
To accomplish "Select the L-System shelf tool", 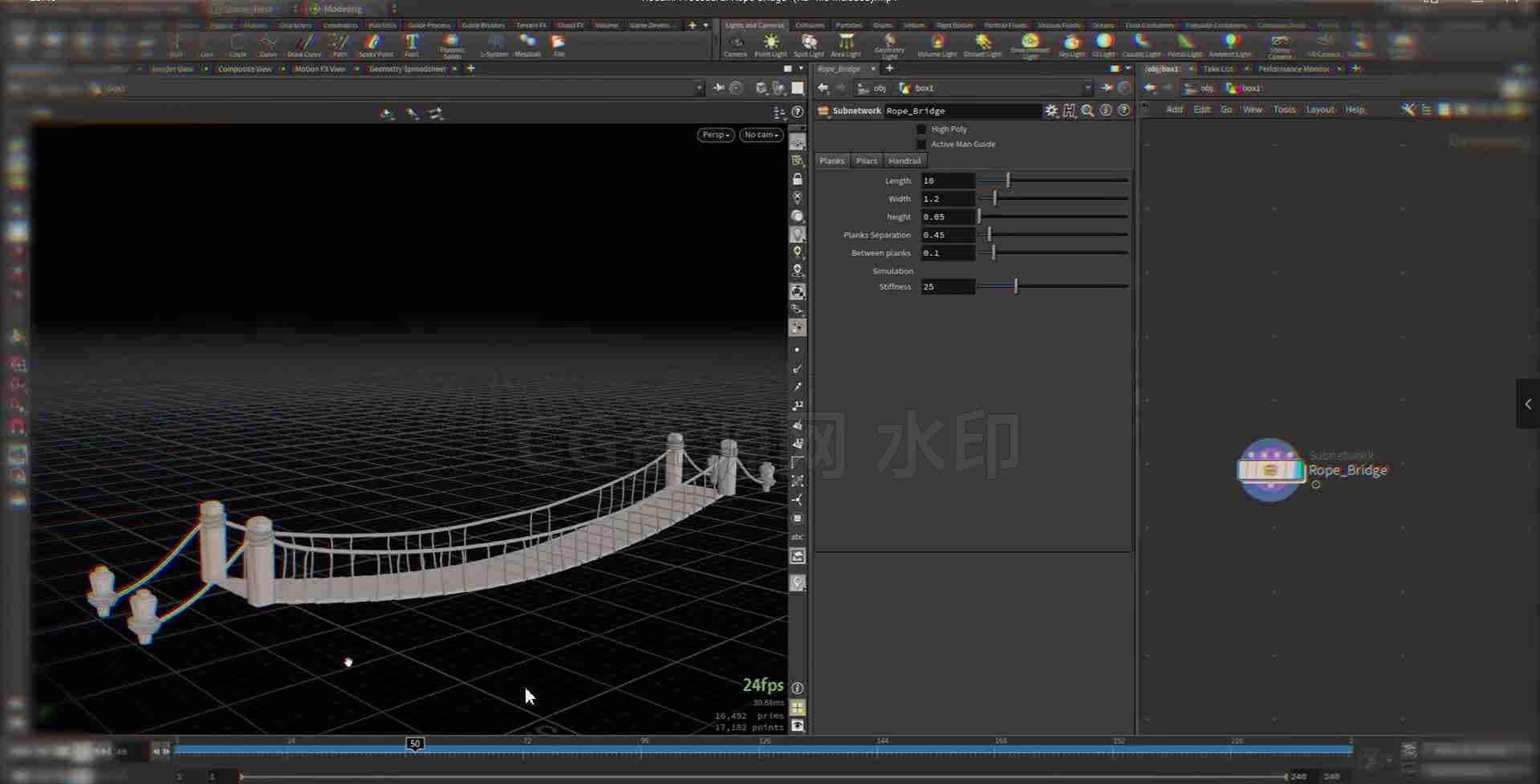I will [x=494, y=46].
